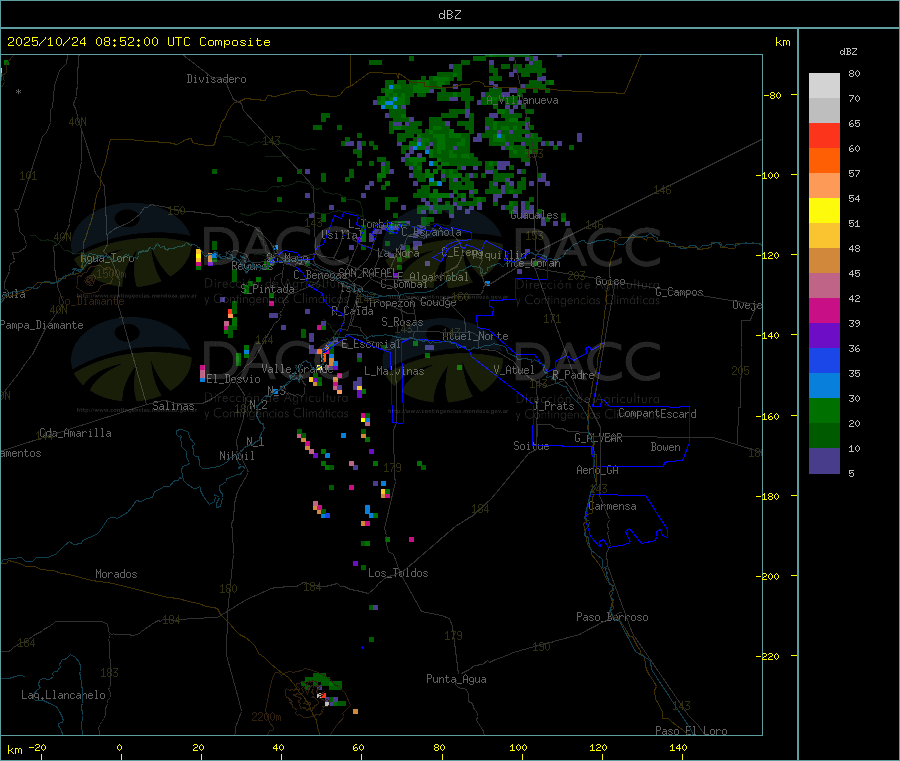Viewport: 900px width, 761px height.
Task: Select the light blue 30 dBZ swatch
Action: pyautogui.click(x=824, y=386)
